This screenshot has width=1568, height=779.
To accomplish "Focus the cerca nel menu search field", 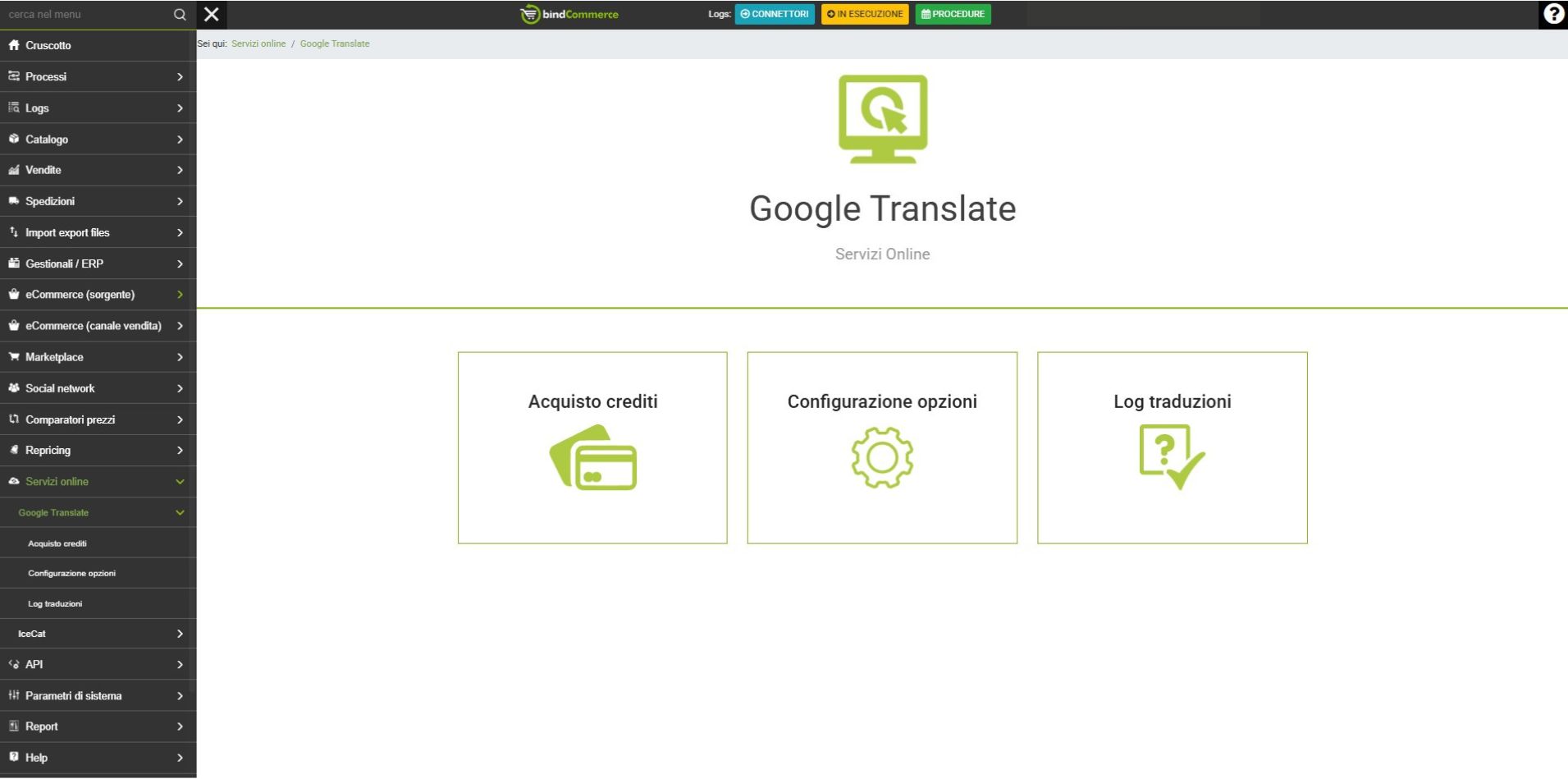I will pos(86,14).
